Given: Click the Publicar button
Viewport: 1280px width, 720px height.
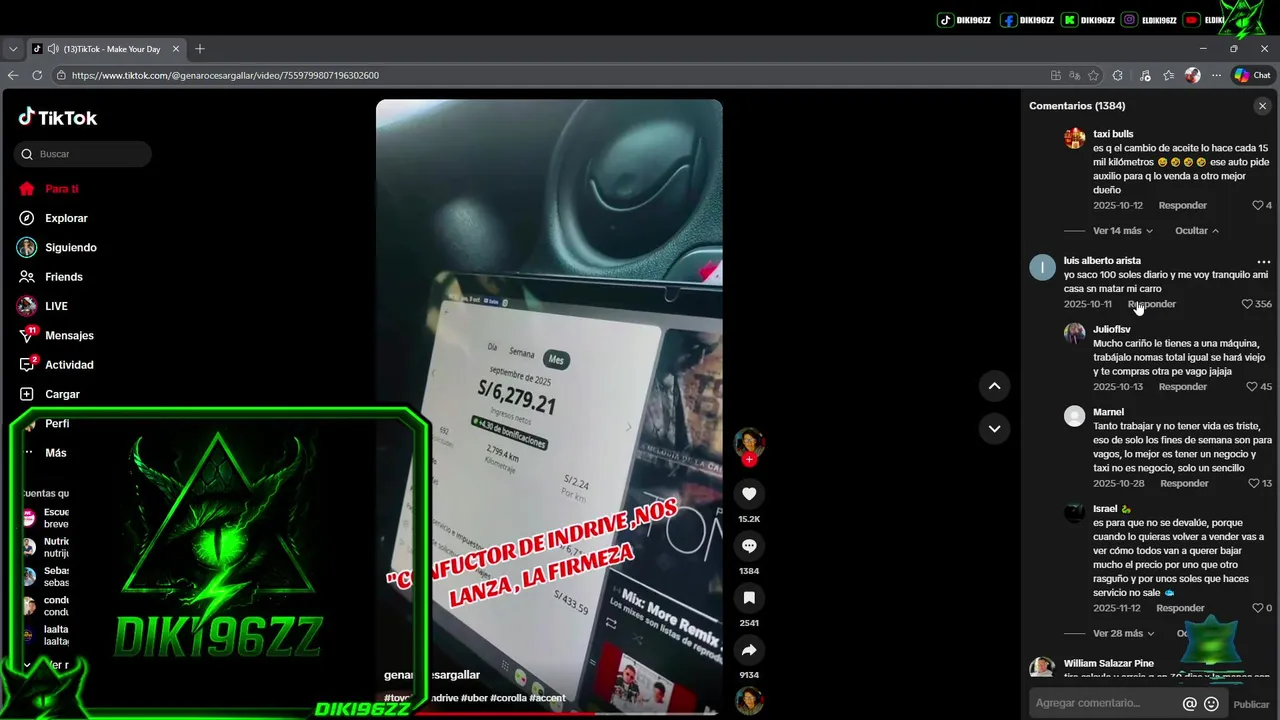Looking at the screenshot, I should 1251,704.
